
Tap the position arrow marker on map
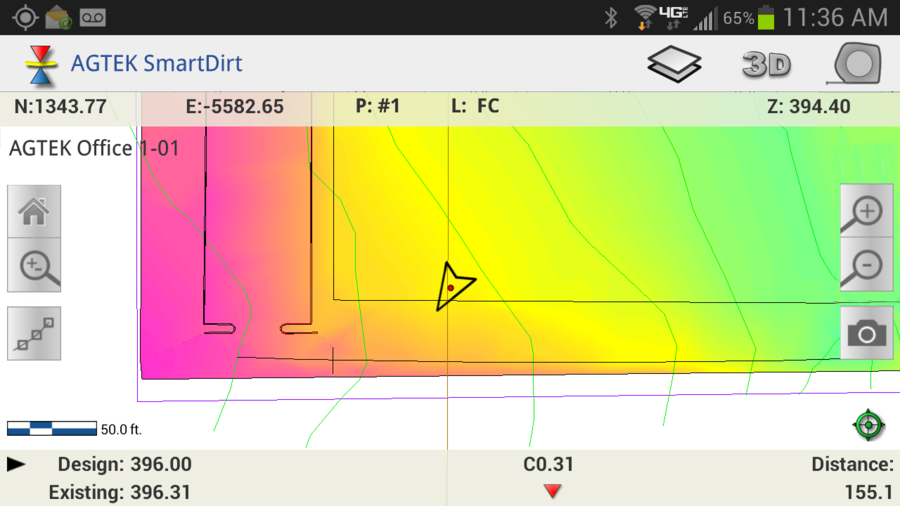tap(454, 287)
